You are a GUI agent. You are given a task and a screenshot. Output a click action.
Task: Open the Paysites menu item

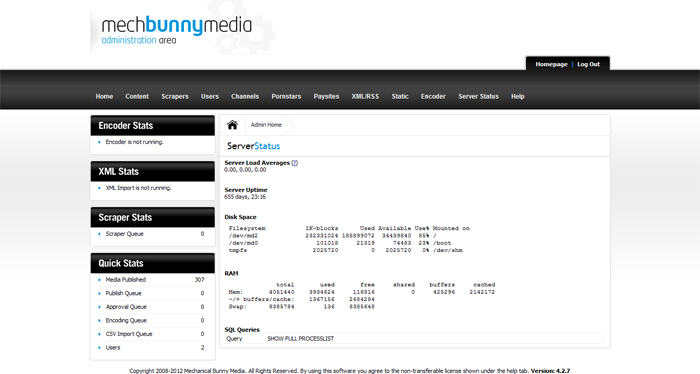coord(326,96)
